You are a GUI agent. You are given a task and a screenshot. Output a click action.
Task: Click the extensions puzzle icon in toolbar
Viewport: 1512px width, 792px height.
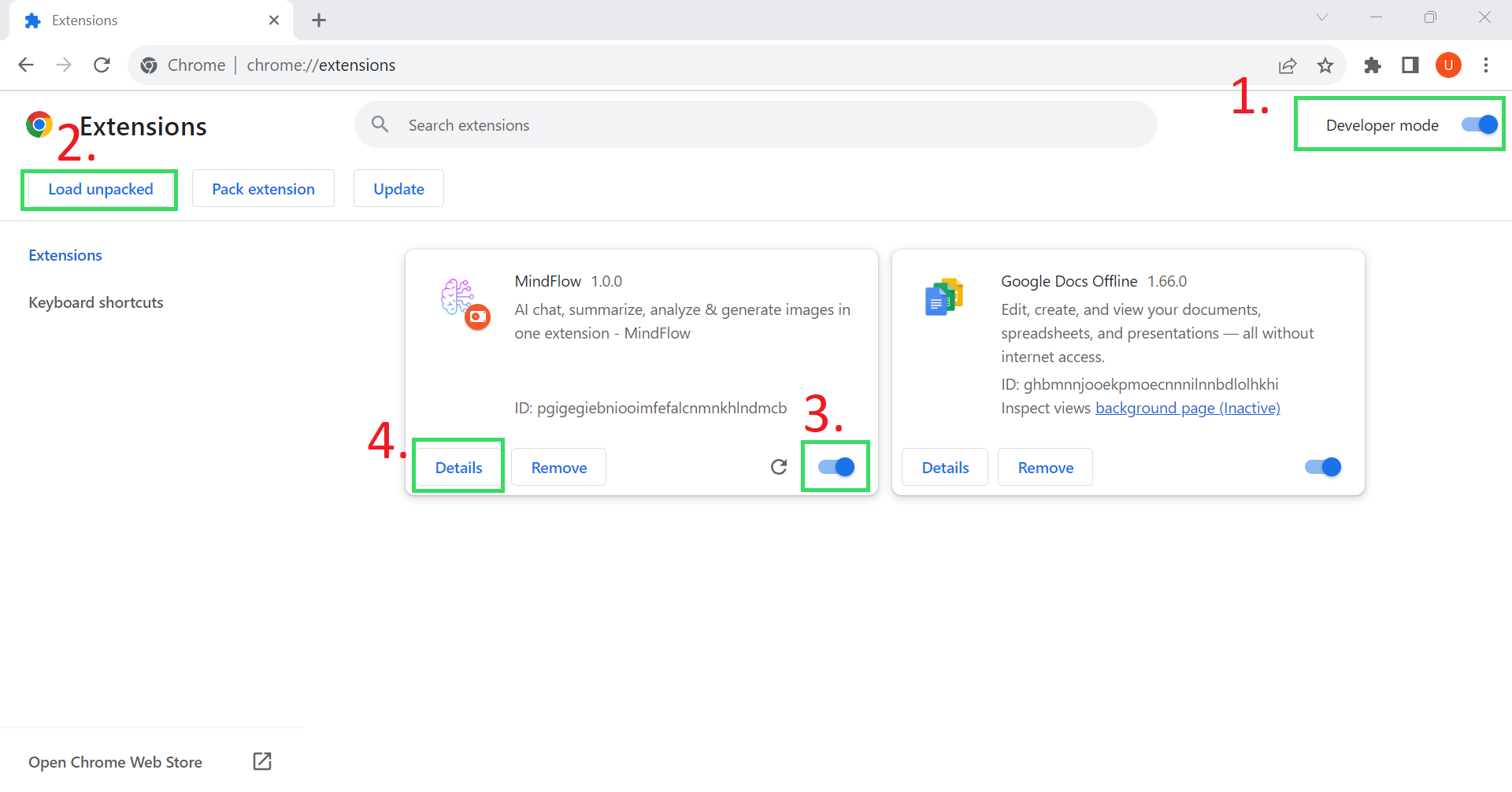pyautogui.click(x=1373, y=65)
